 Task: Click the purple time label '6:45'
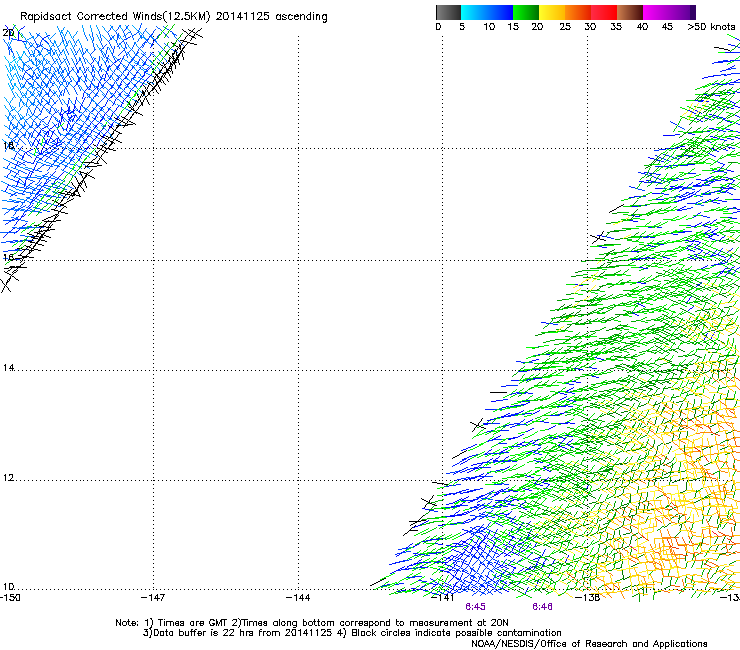click(x=475, y=607)
